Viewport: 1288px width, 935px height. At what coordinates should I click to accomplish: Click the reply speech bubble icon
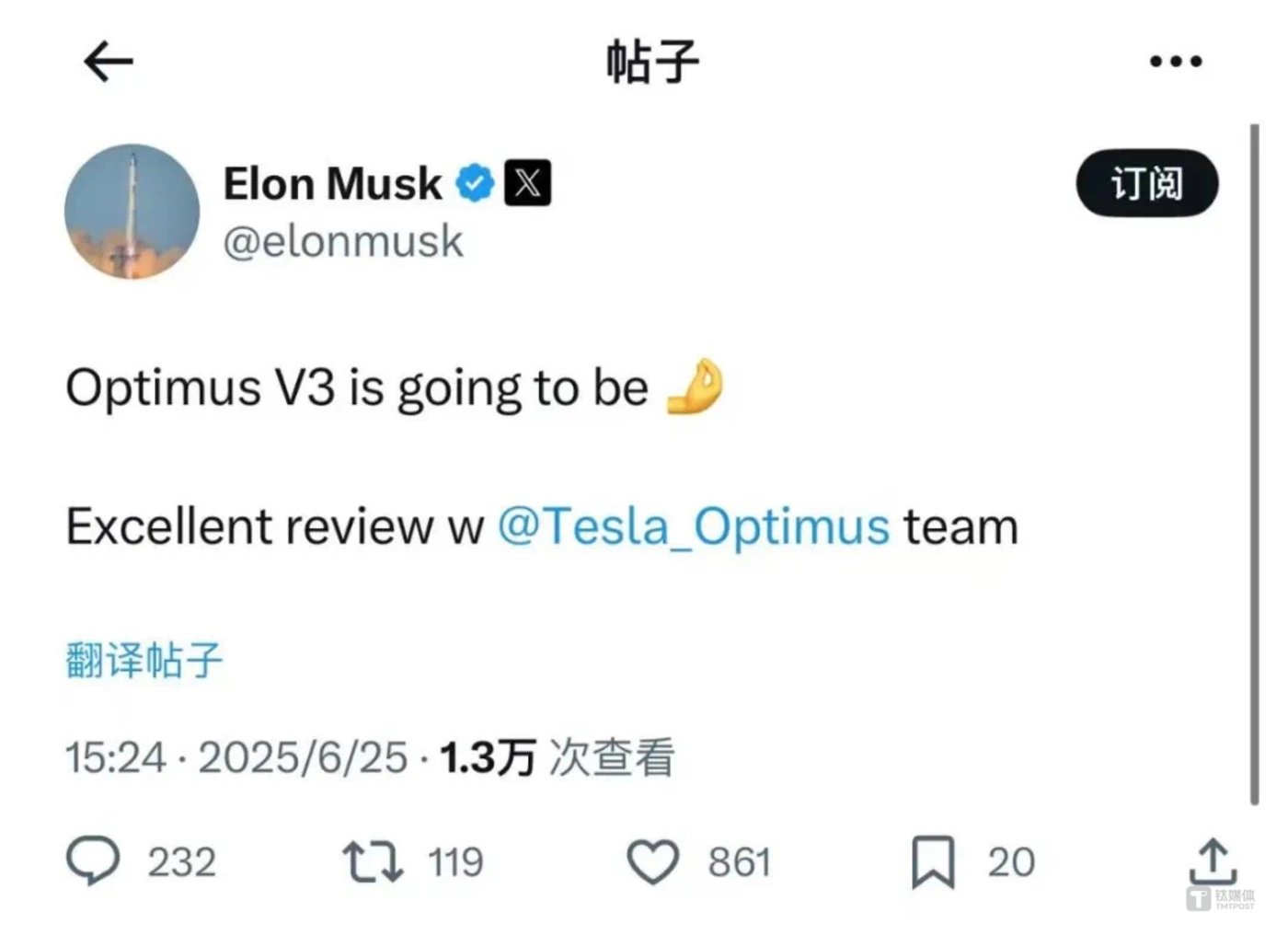[x=93, y=861]
